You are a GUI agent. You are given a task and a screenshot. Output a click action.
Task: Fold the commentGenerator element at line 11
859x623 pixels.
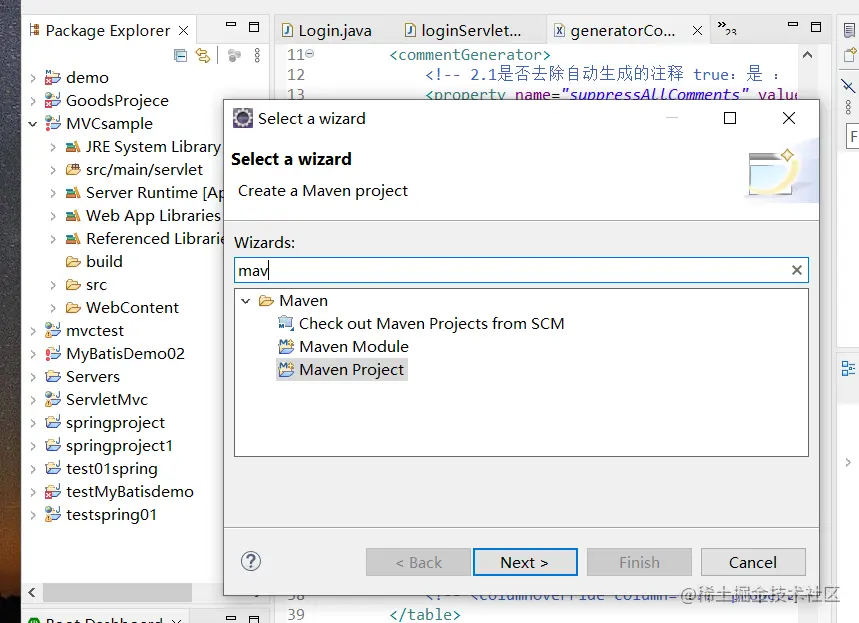point(310,54)
